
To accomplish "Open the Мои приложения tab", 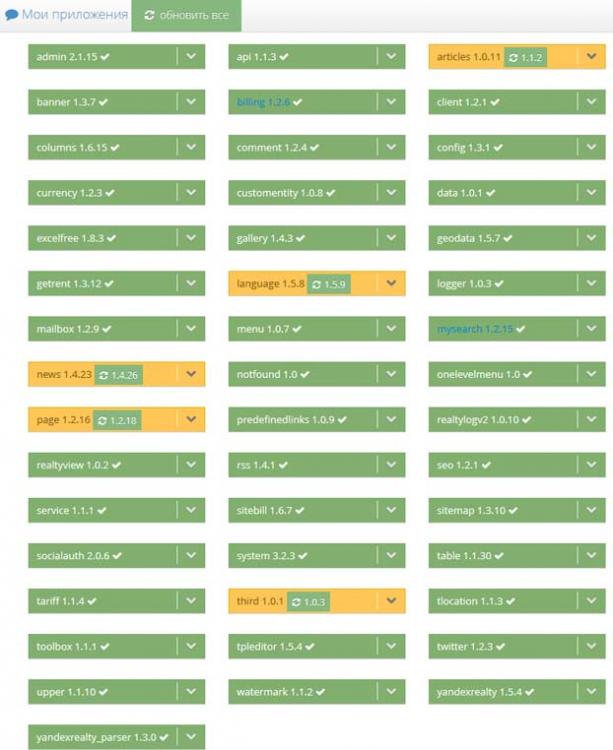I will coord(66,15).
